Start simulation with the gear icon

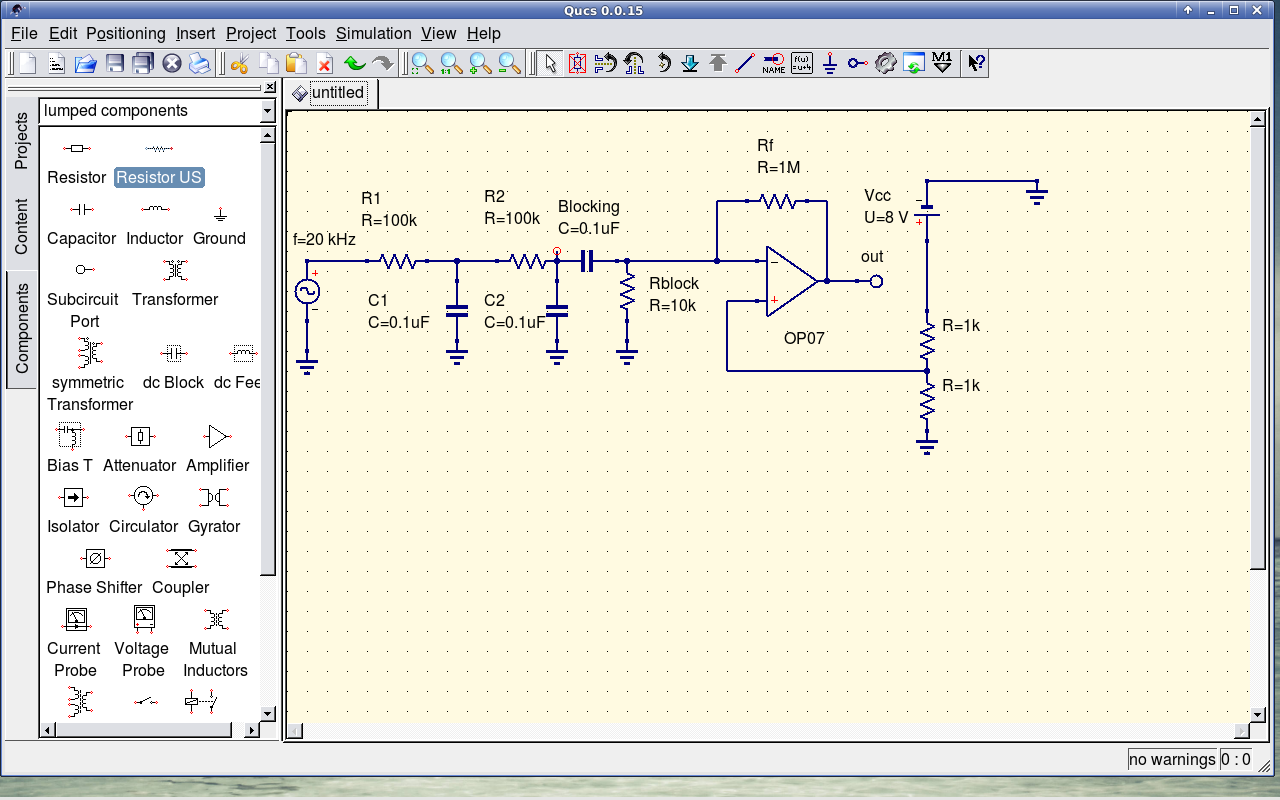[x=885, y=64]
